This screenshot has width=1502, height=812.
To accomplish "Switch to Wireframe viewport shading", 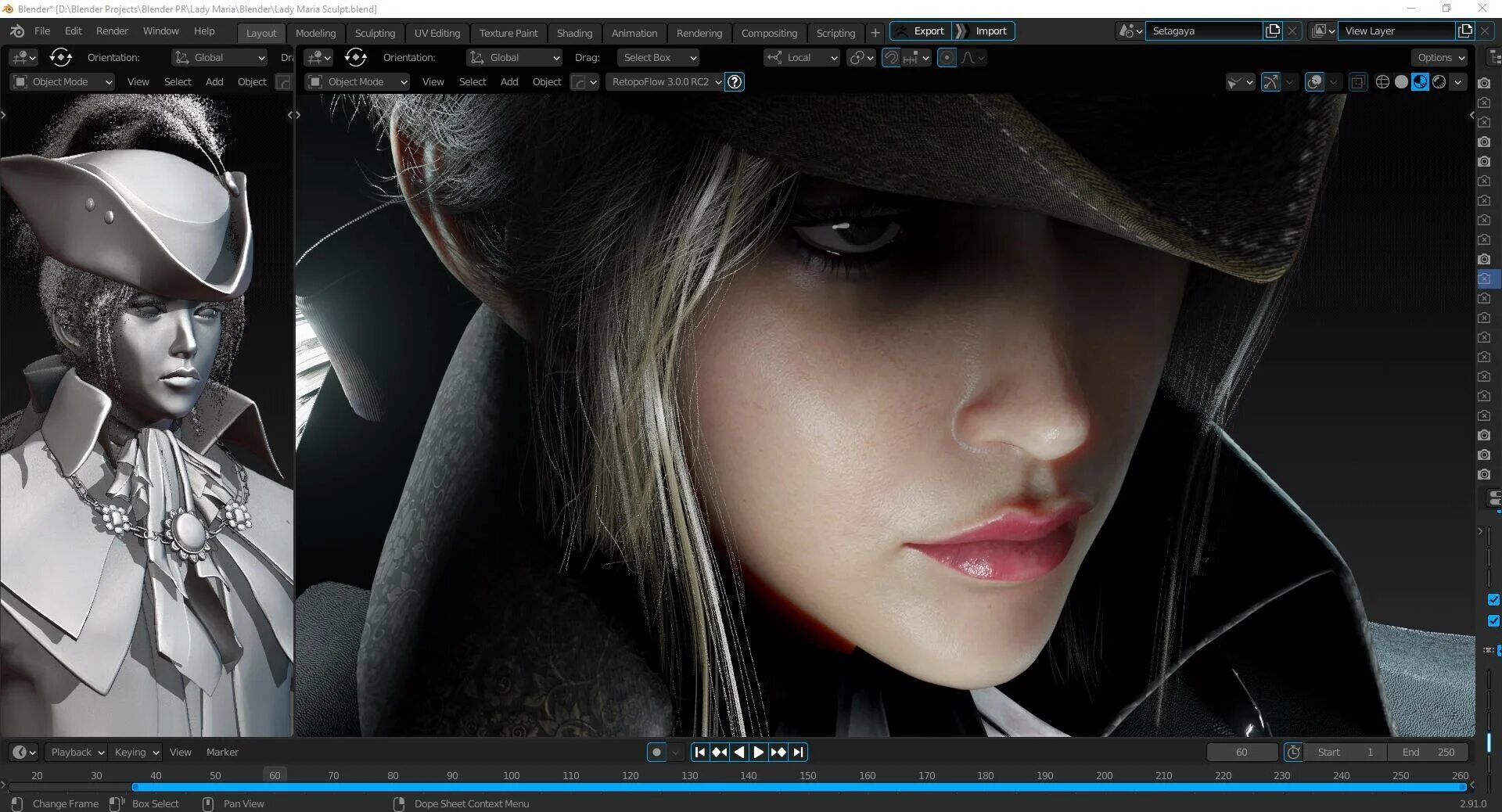I will click(x=1382, y=81).
